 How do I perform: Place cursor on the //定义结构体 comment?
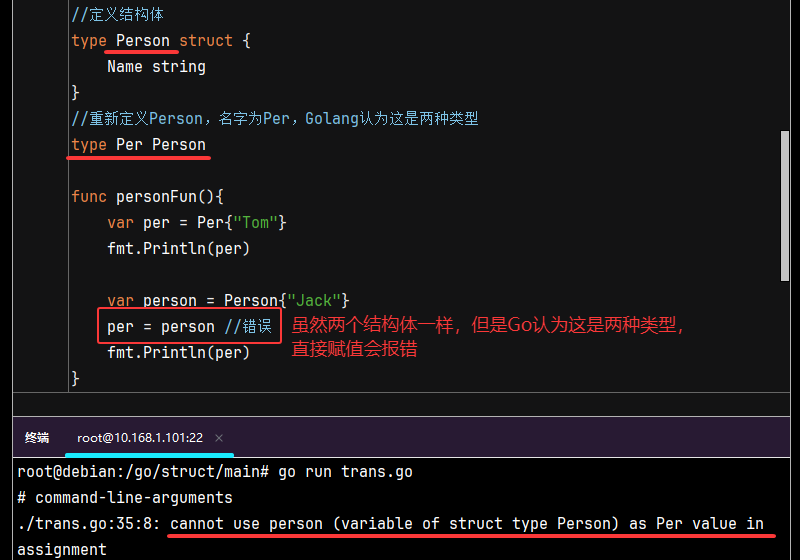pyautogui.click(x=118, y=15)
